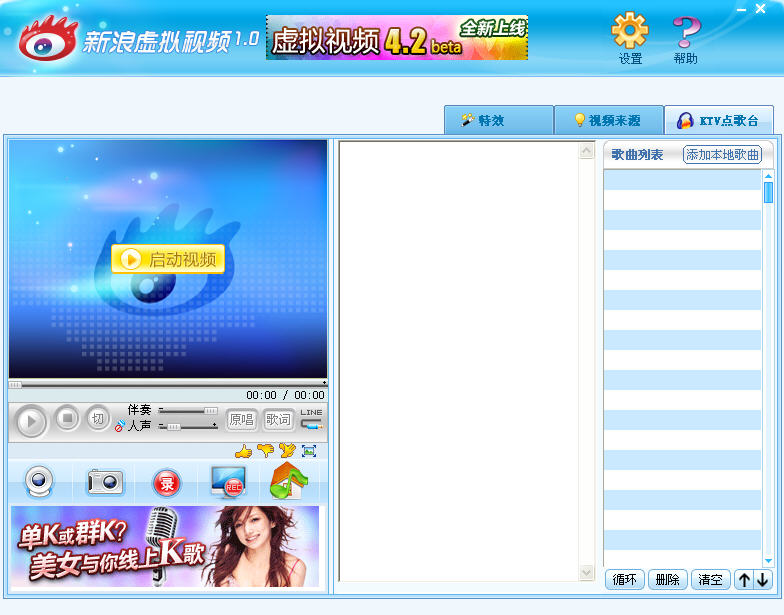Toggle the 人声 mute microphone icon
Image resolution: width=784 pixels, height=615 pixels.
pyautogui.click(x=120, y=426)
